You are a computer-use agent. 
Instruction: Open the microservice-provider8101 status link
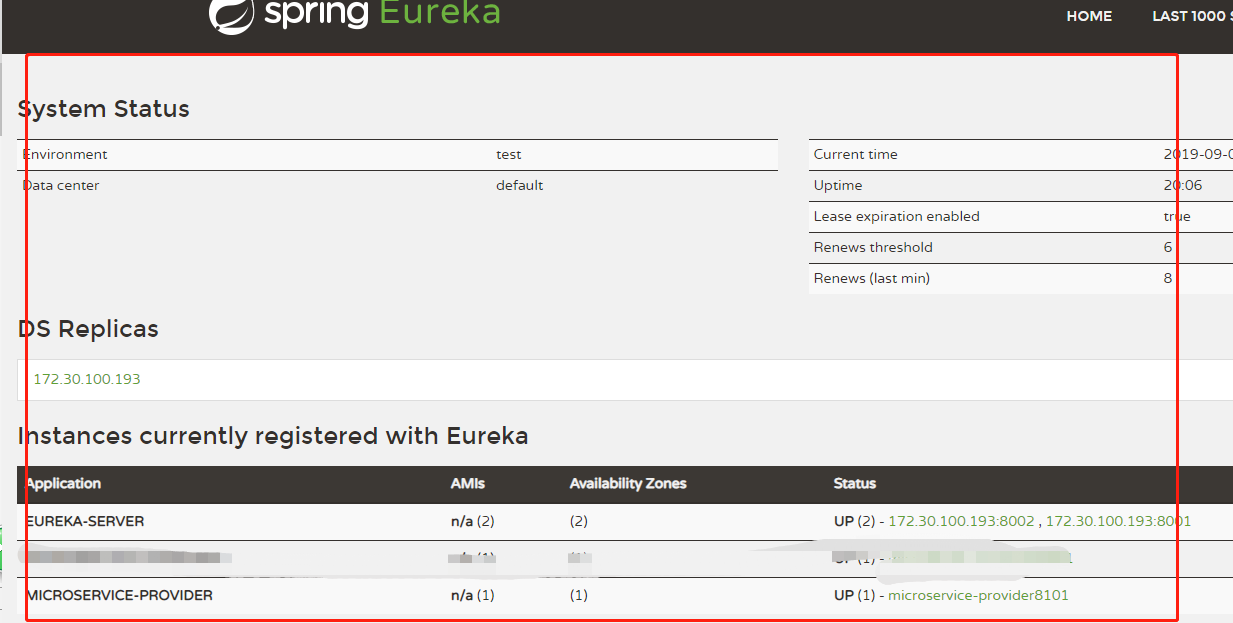click(977, 595)
